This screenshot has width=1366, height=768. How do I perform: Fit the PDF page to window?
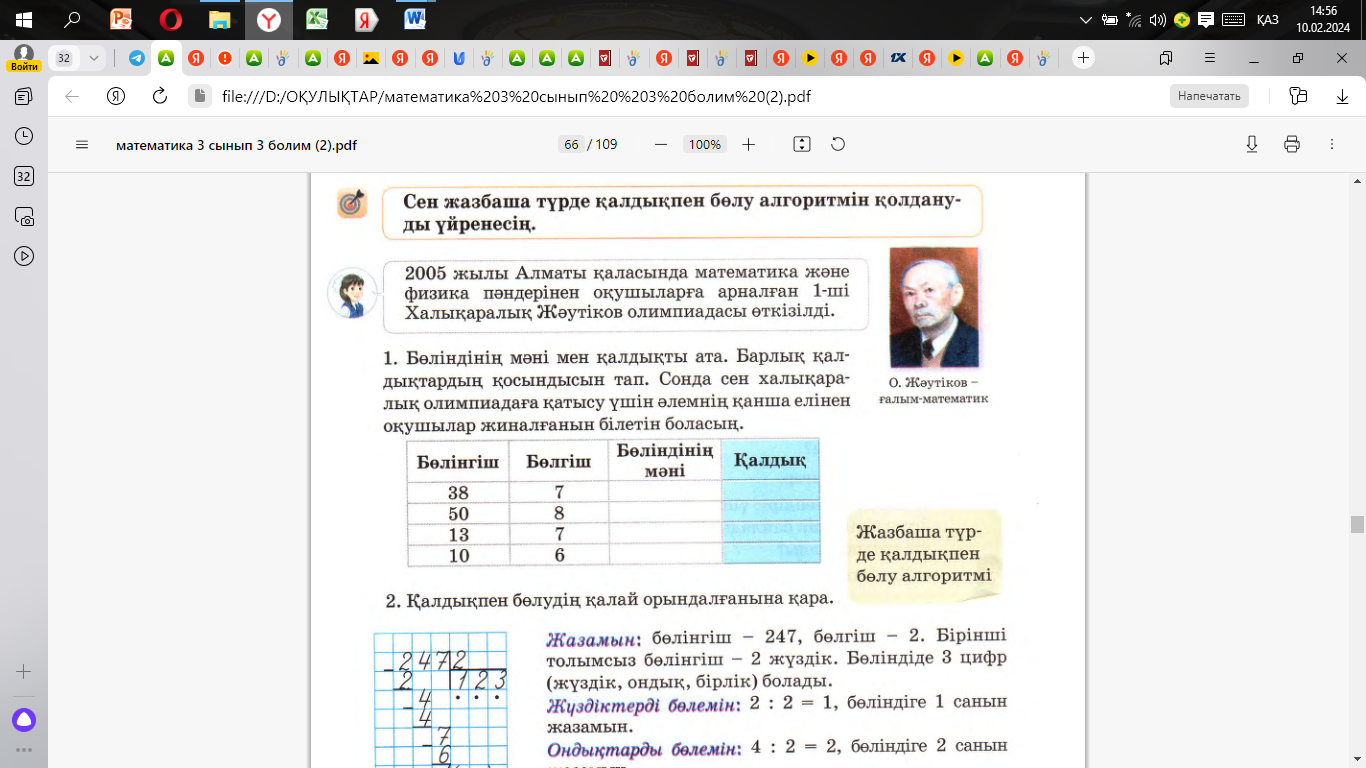(801, 144)
